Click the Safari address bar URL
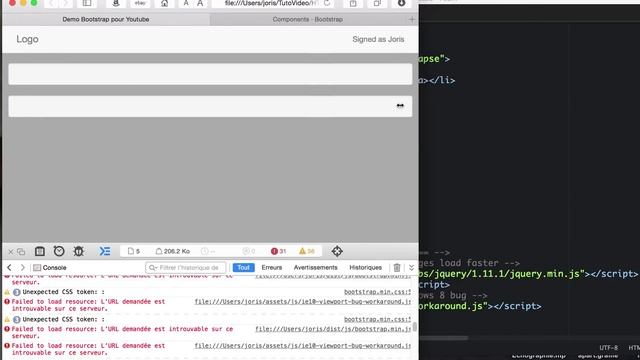Viewport: 640px width, 360px height. point(271,3)
